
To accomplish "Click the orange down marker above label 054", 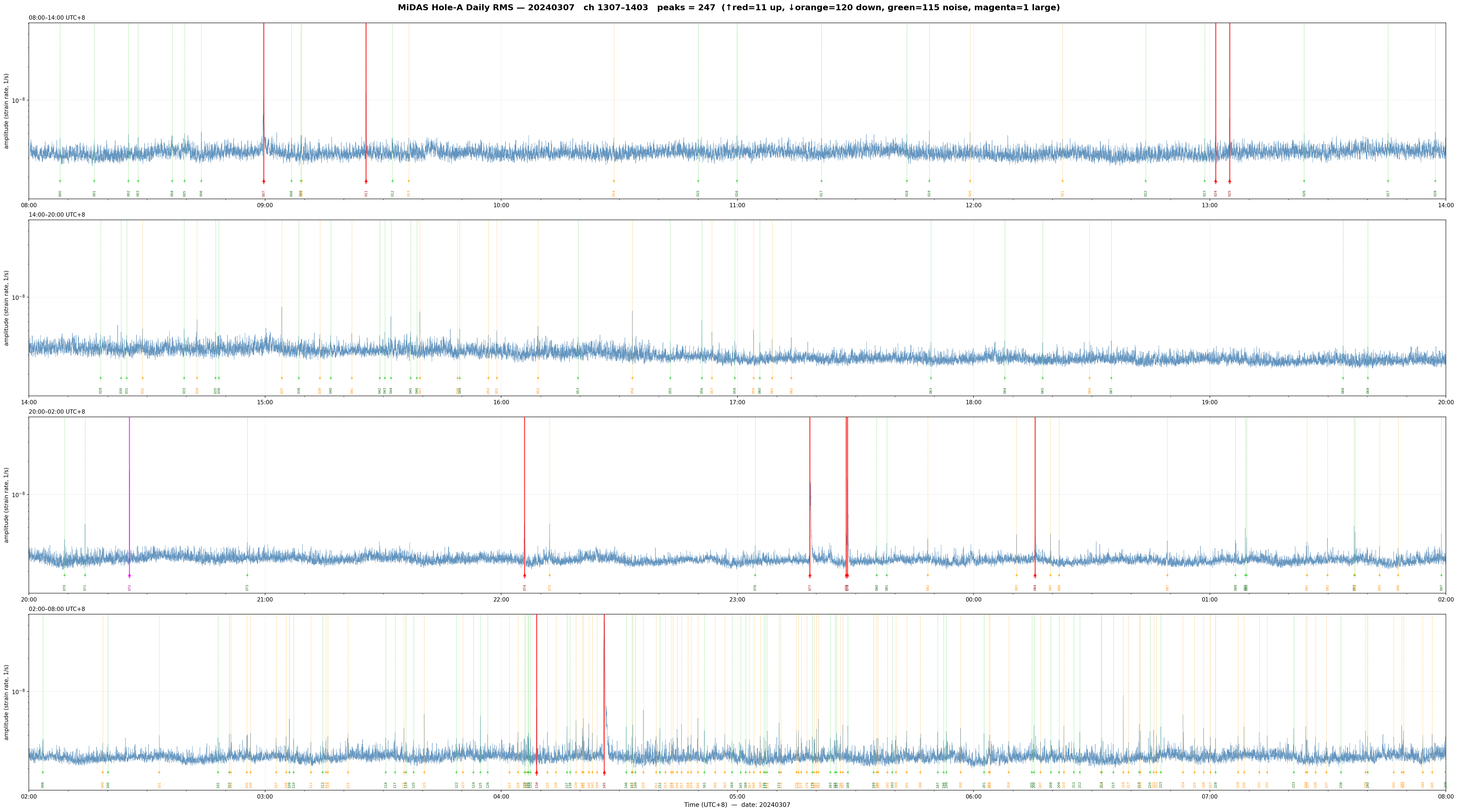I will (633, 378).
